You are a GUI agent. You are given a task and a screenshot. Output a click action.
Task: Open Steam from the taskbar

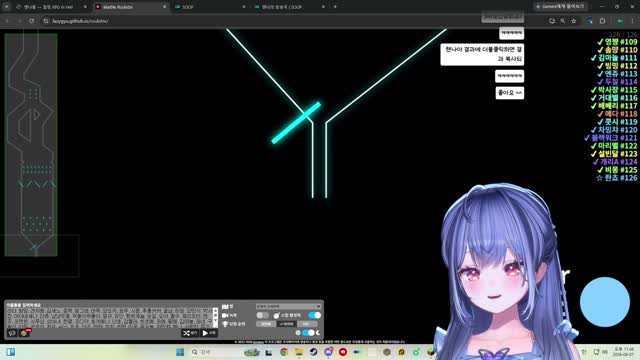click(x=313, y=352)
